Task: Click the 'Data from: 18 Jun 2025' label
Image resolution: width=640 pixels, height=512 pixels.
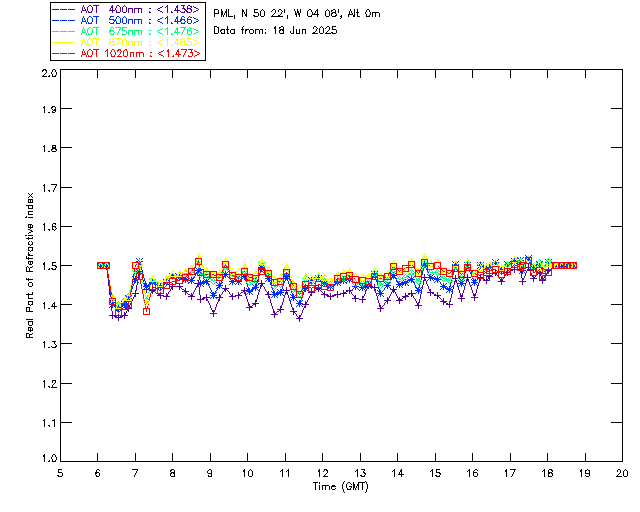Action: tap(275, 31)
